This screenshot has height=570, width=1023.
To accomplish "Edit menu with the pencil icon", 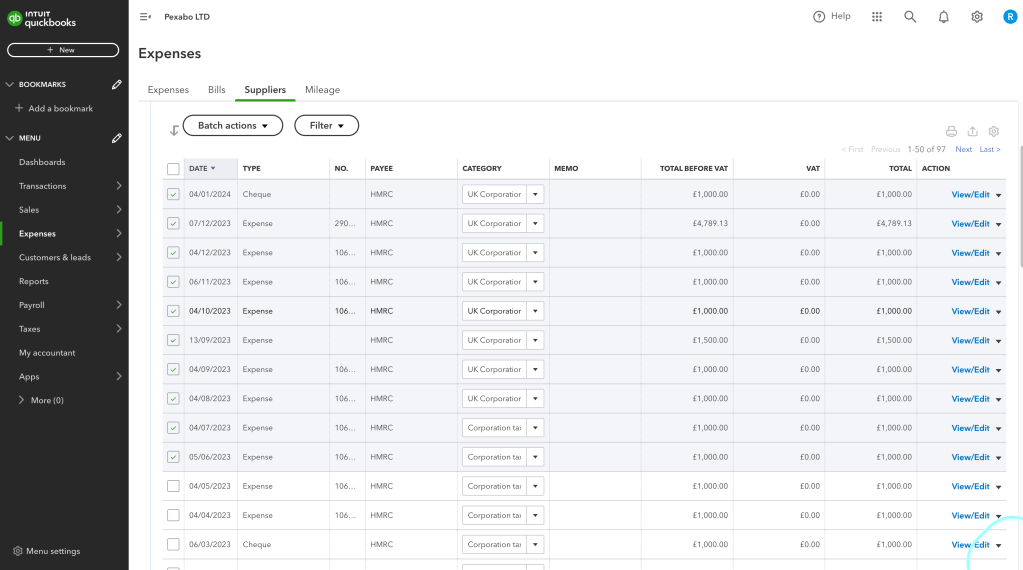I will pos(116,138).
